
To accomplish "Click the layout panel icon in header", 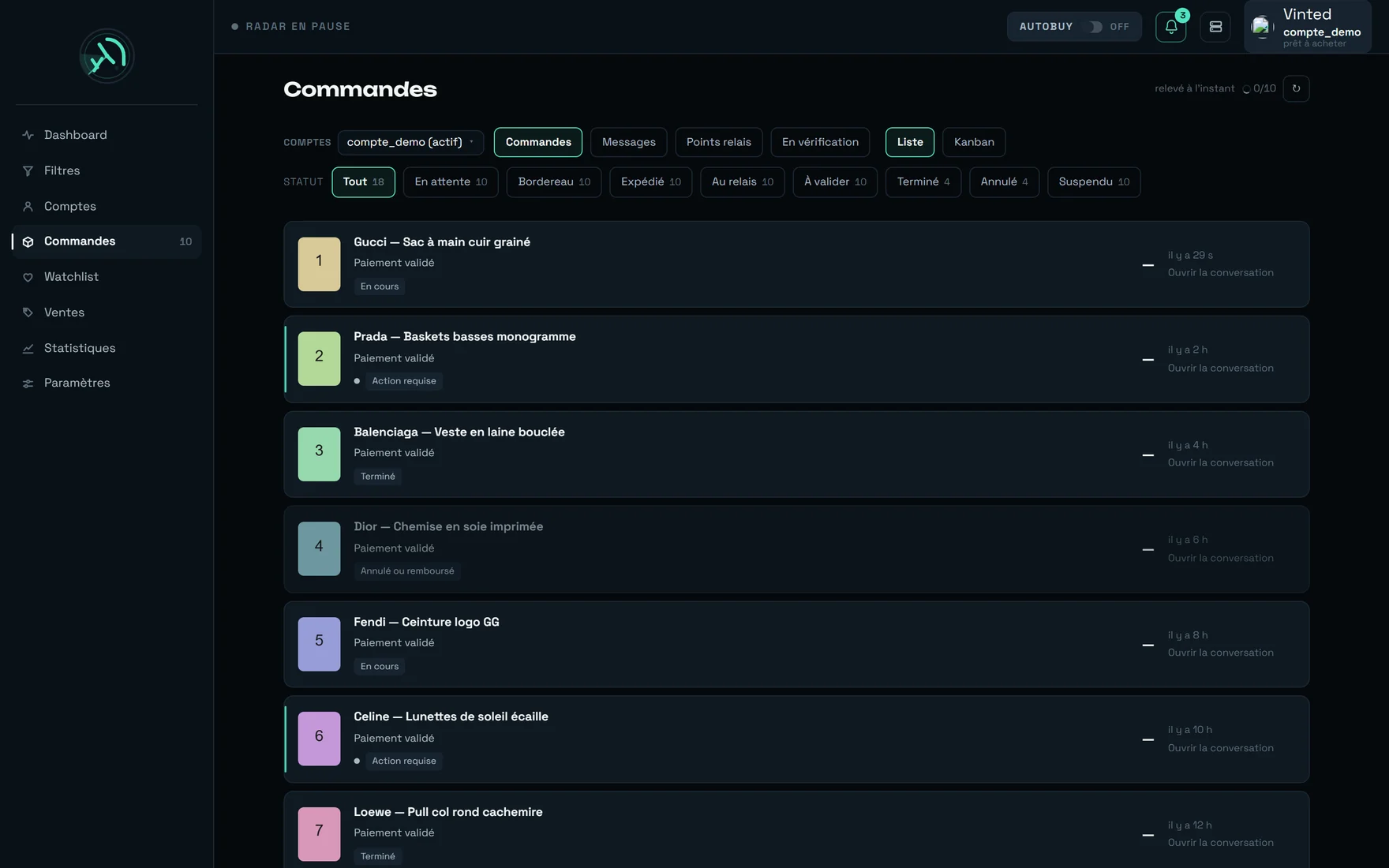I will [1215, 27].
